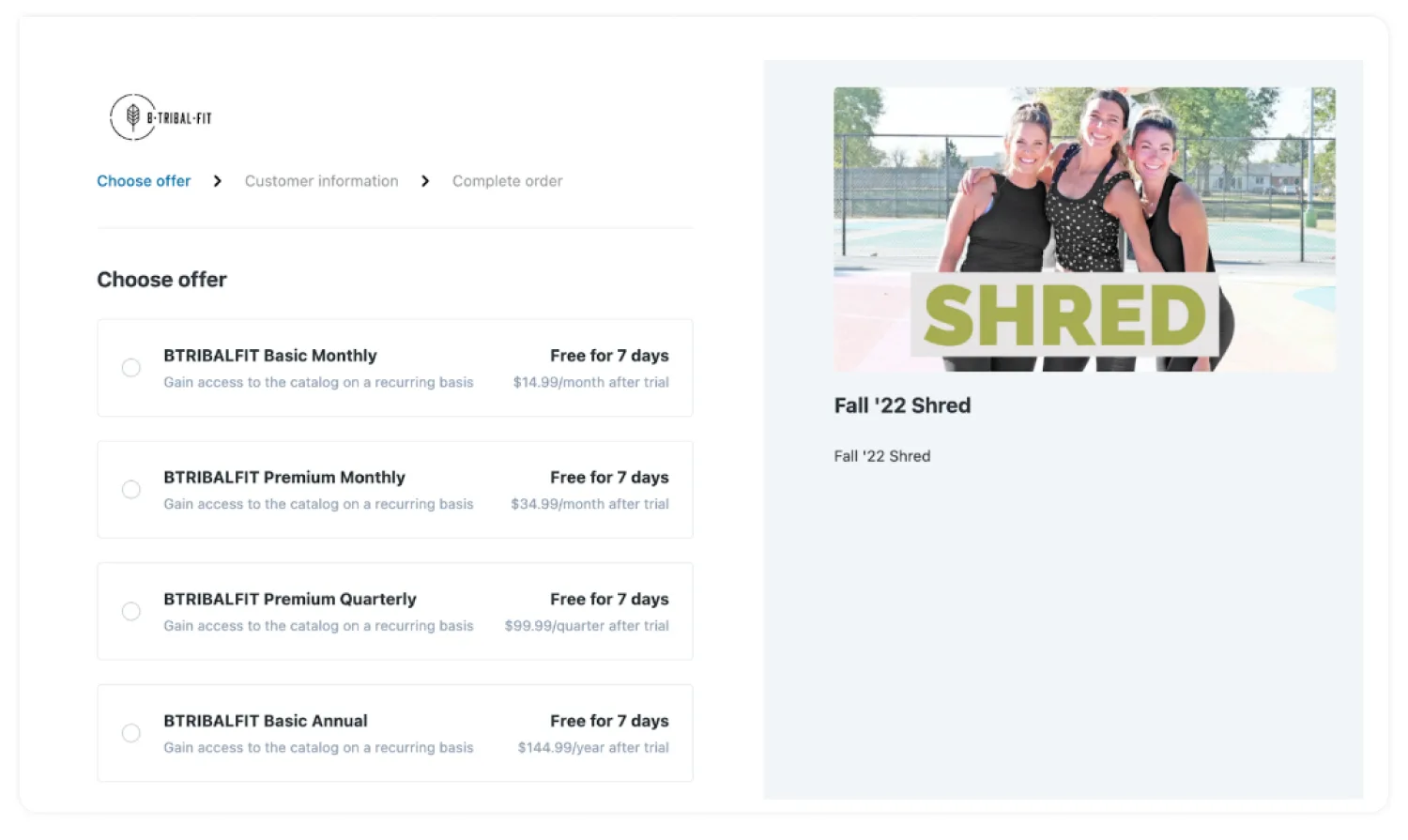
Task: Click the $99.99/quarter after trial price
Action: tap(587, 626)
